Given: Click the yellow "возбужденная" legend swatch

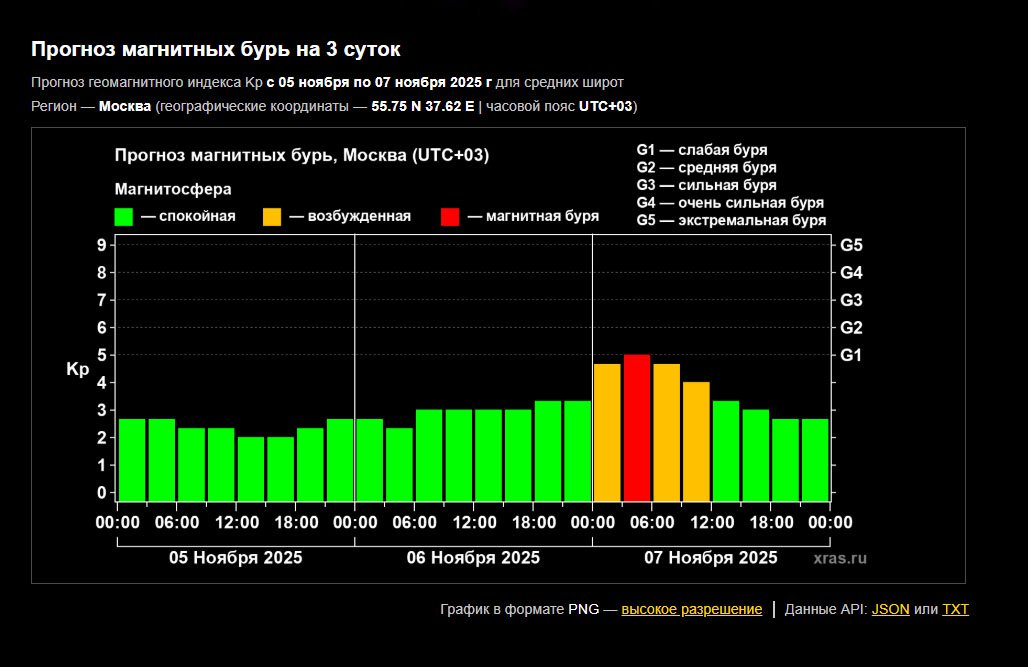Looking at the screenshot, I should click(x=271, y=217).
